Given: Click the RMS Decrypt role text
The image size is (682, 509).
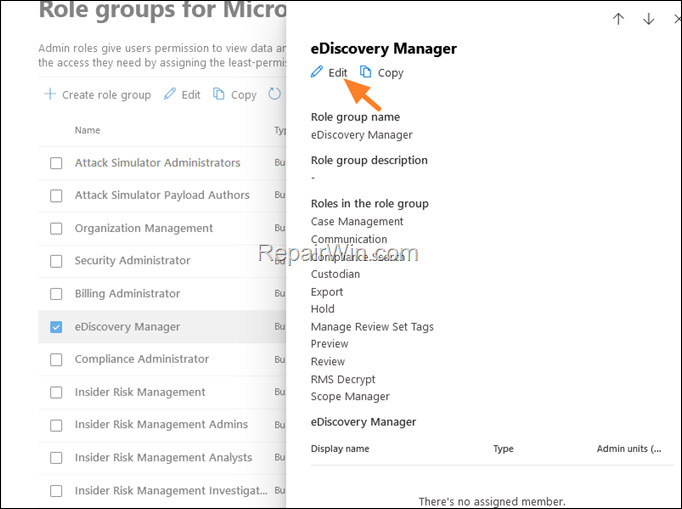Looking at the screenshot, I should [343, 379].
